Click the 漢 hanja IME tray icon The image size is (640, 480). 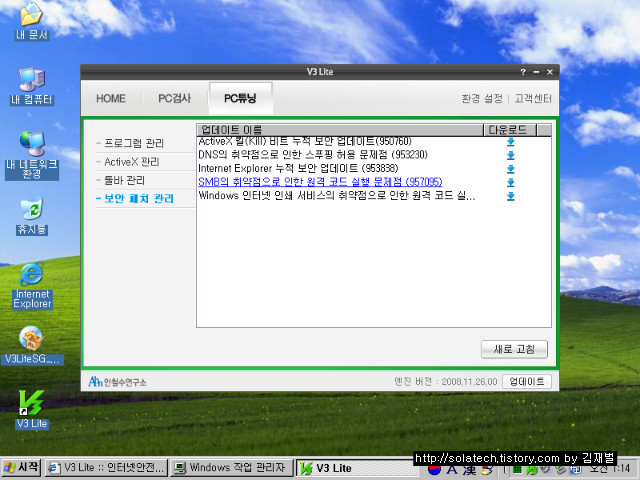point(469,470)
